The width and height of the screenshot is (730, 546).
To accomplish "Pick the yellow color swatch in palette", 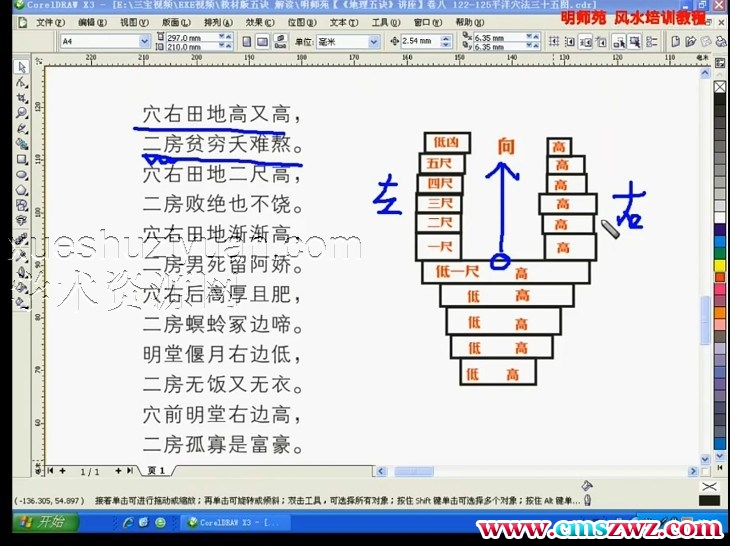I will pos(720,266).
